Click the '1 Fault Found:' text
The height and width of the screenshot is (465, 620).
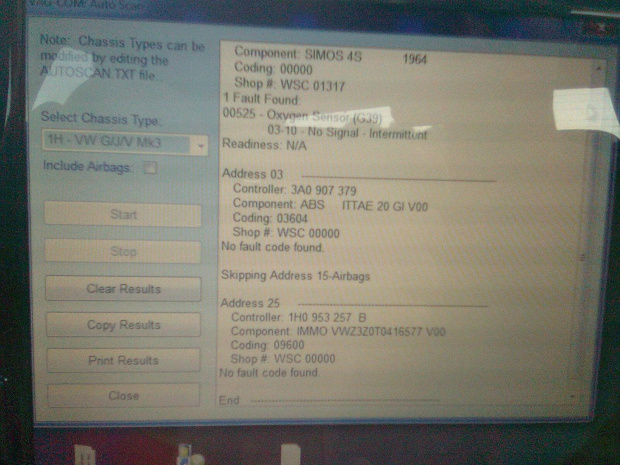[x=262, y=98]
